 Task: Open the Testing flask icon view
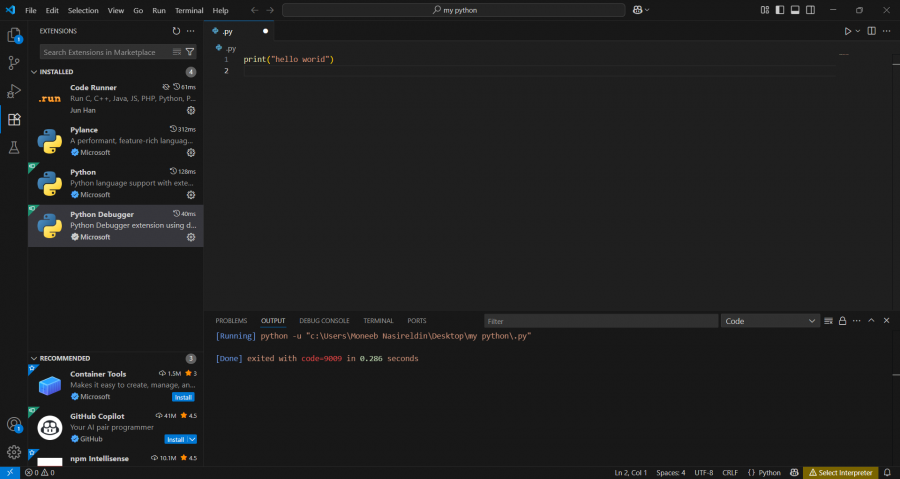14,147
